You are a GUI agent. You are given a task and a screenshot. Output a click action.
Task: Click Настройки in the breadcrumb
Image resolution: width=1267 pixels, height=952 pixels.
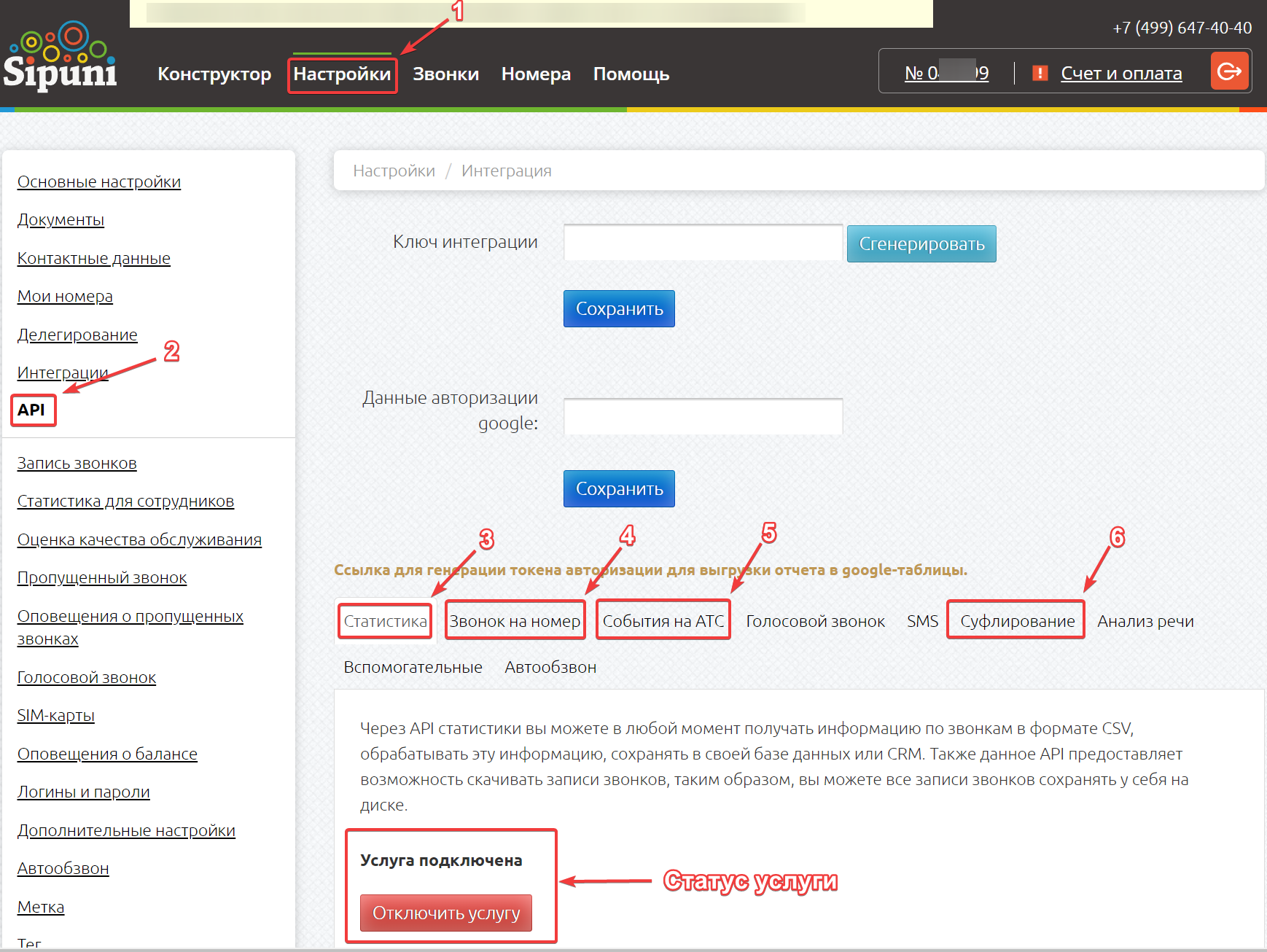394,171
